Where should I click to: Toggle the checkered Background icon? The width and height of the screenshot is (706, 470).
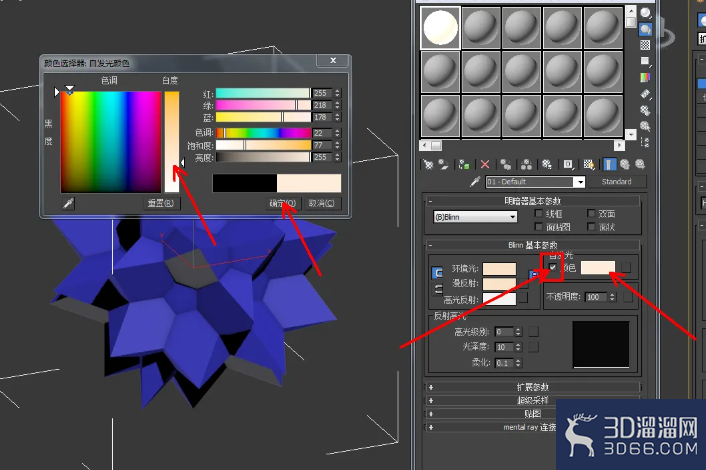click(645, 45)
